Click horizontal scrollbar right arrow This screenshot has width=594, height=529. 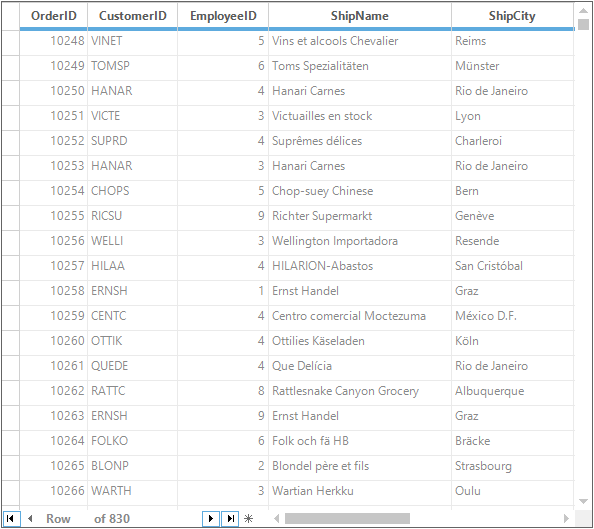coord(566,518)
